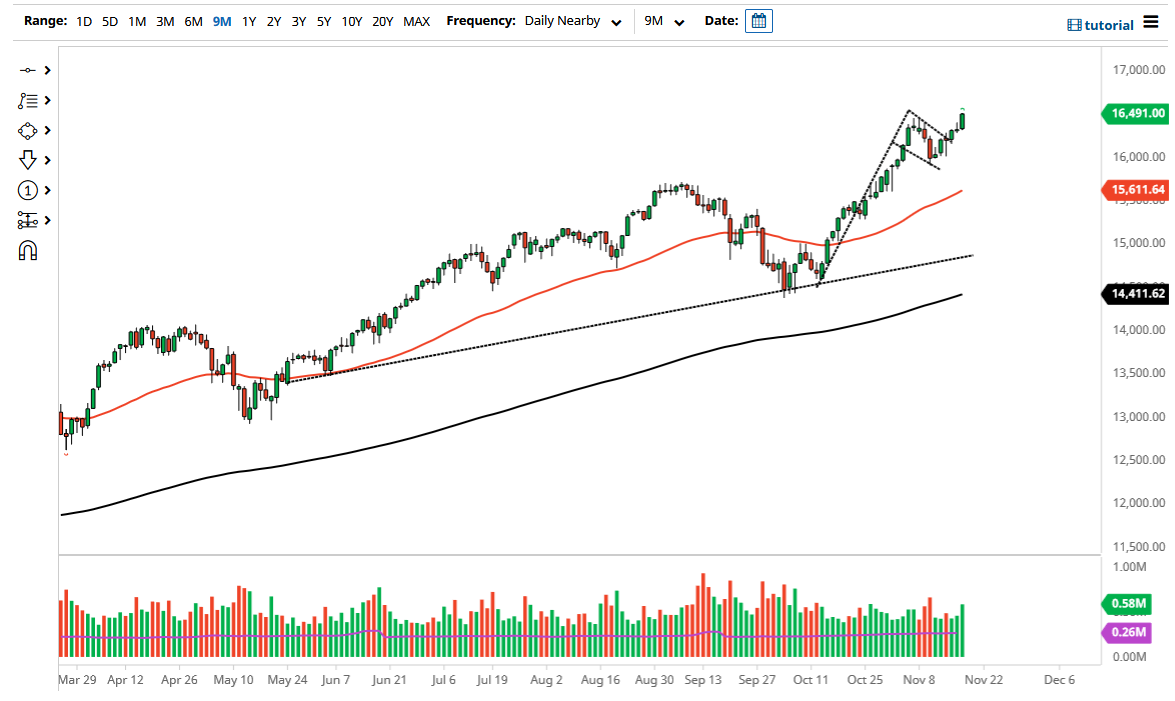1175x701 pixels.
Task: Select the 5D range option
Action: coord(110,21)
